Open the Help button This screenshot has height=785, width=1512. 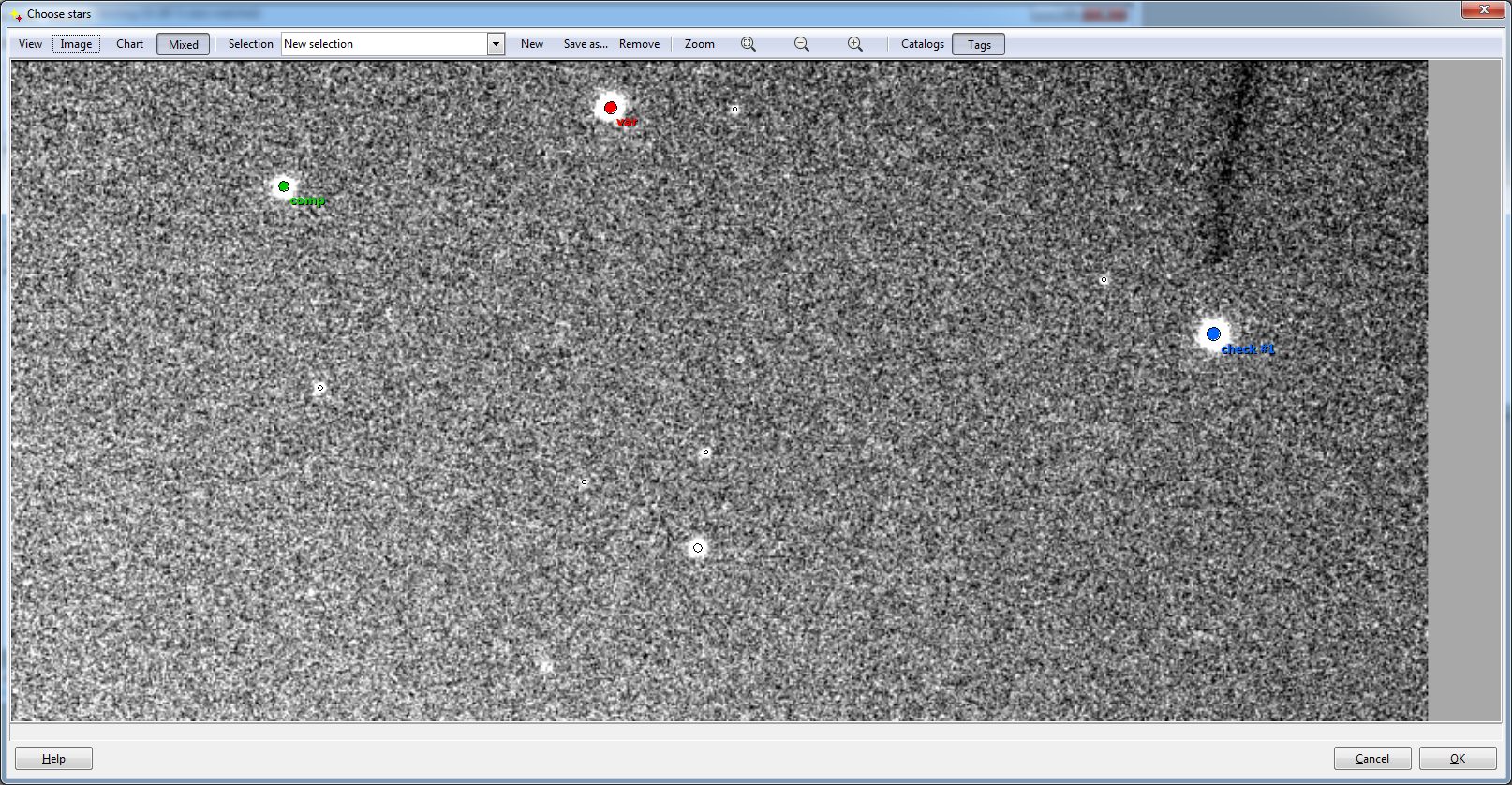(x=53, y=759)
